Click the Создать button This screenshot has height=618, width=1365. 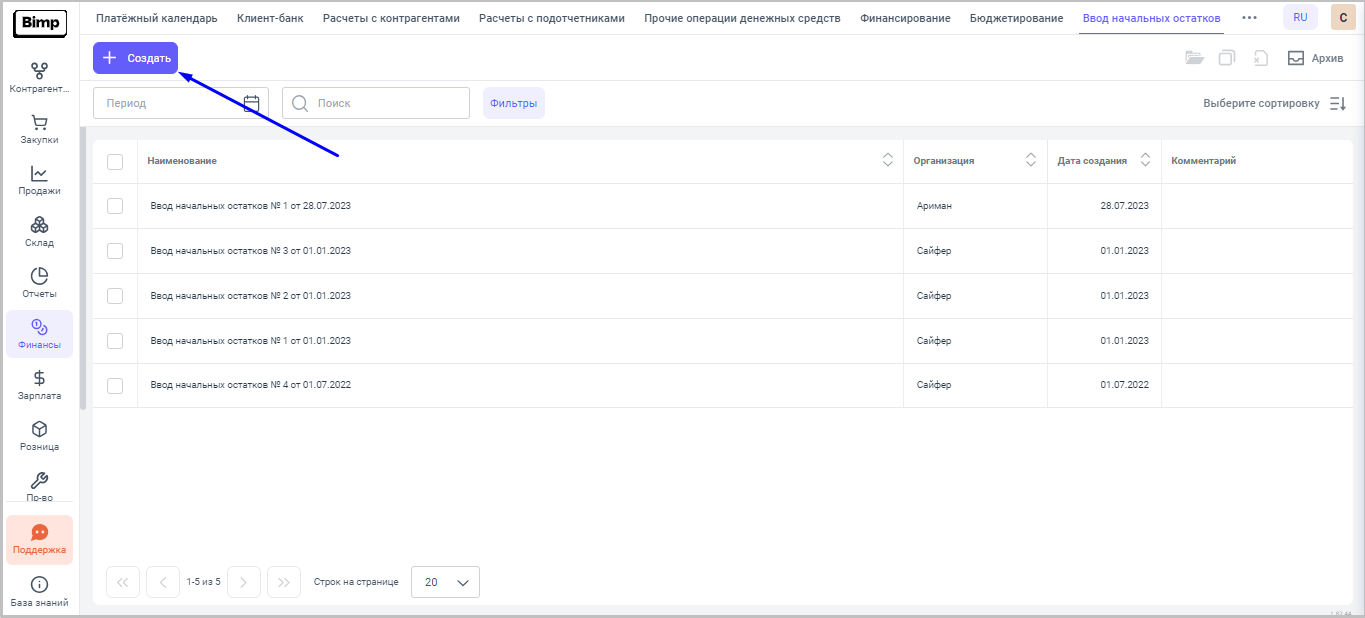[135, 58]
